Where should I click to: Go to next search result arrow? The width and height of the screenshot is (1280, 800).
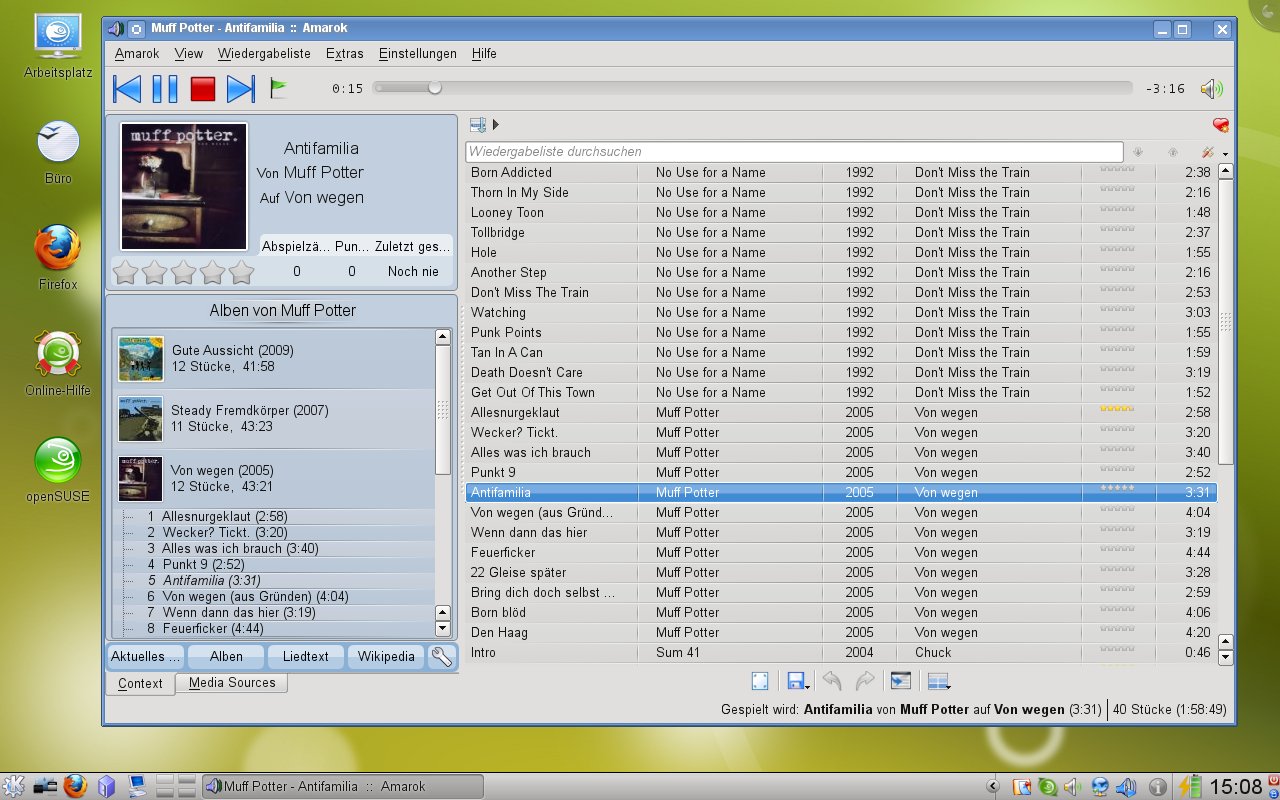click(1137, 152)
